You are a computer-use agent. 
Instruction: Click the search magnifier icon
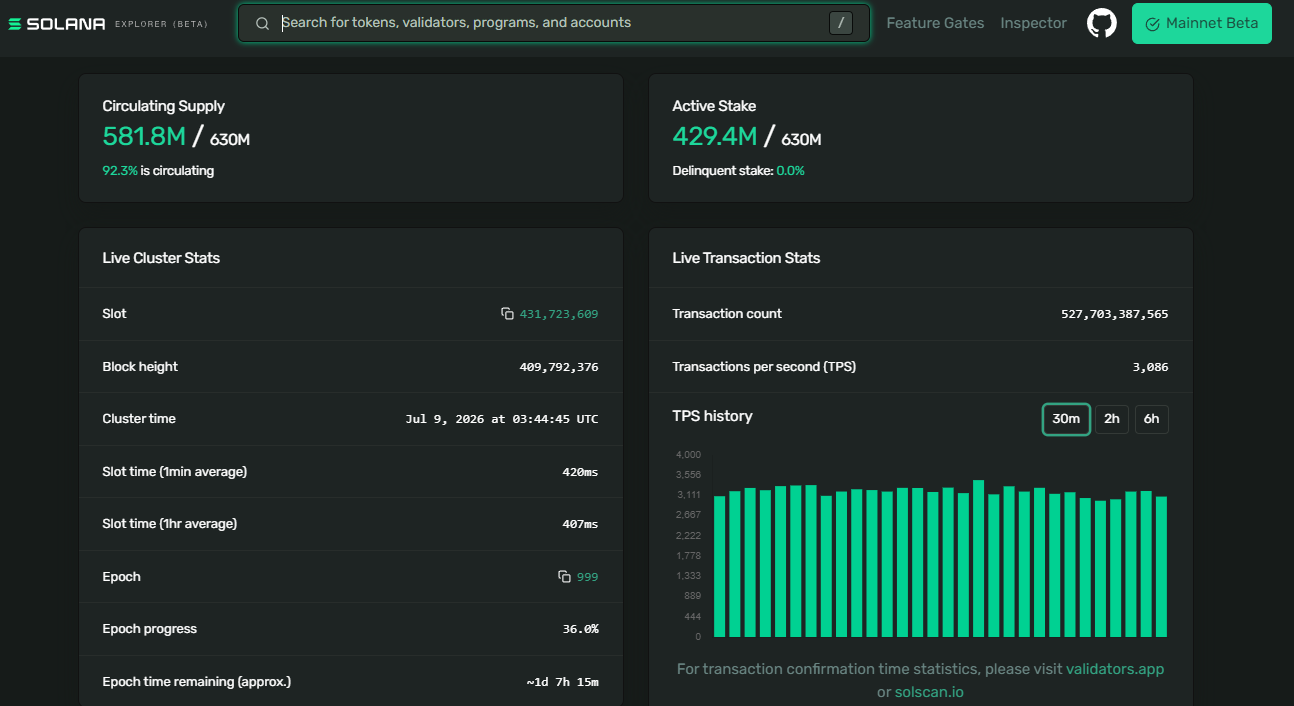[x=262, y=23]
